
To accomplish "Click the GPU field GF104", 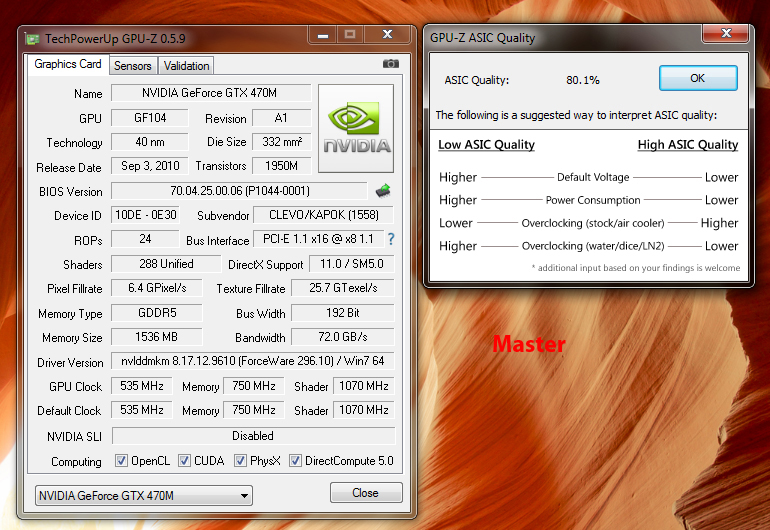I will click(150, 118).
